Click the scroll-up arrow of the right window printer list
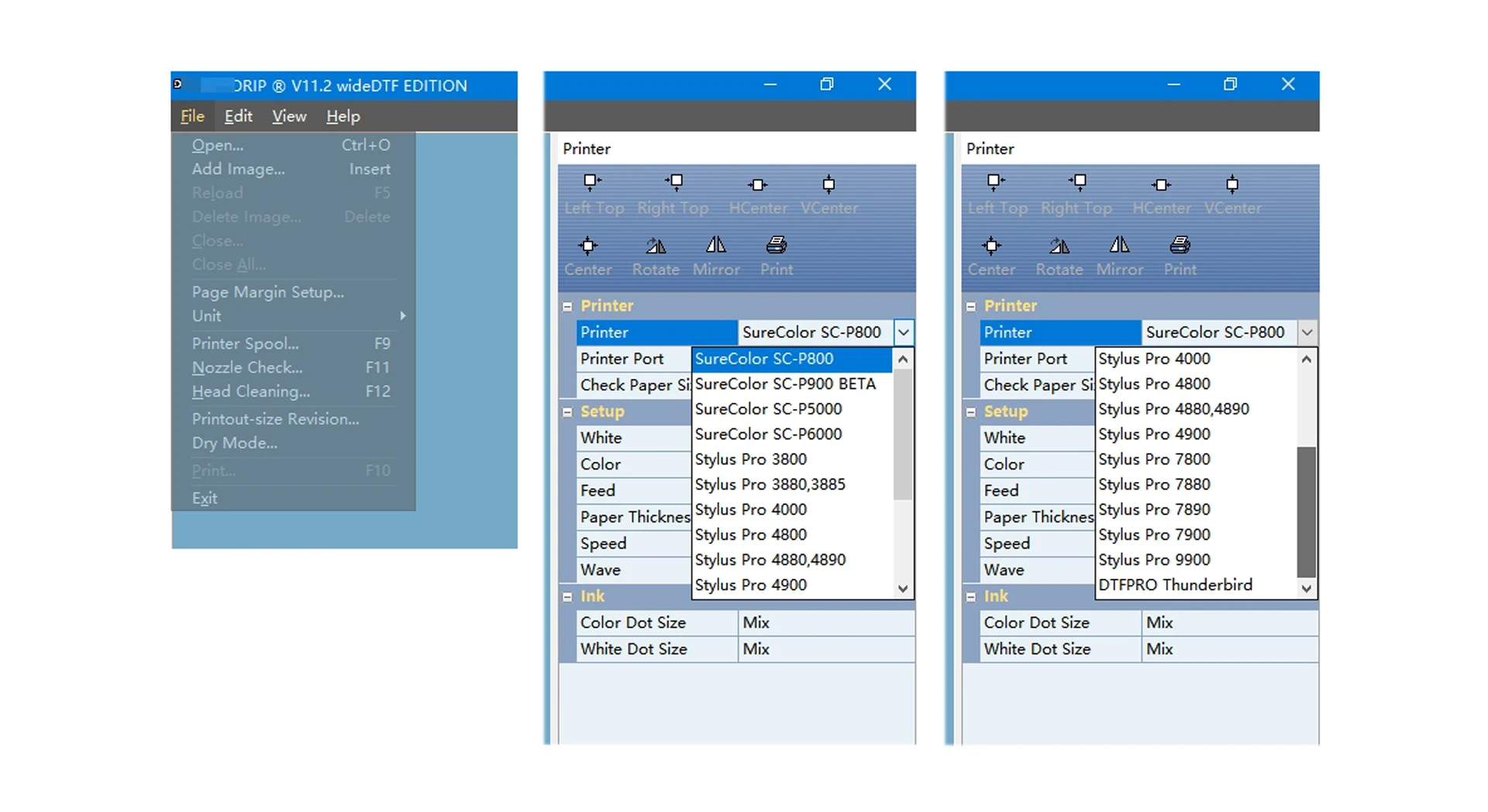The image size is (1488, 812). pos(1307,359)
